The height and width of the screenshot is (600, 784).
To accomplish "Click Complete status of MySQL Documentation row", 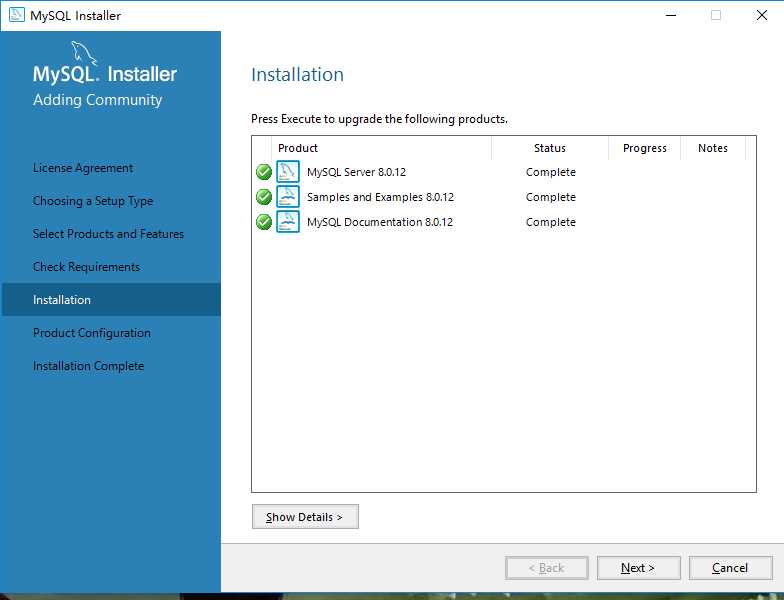I will (x=550, y=222).
